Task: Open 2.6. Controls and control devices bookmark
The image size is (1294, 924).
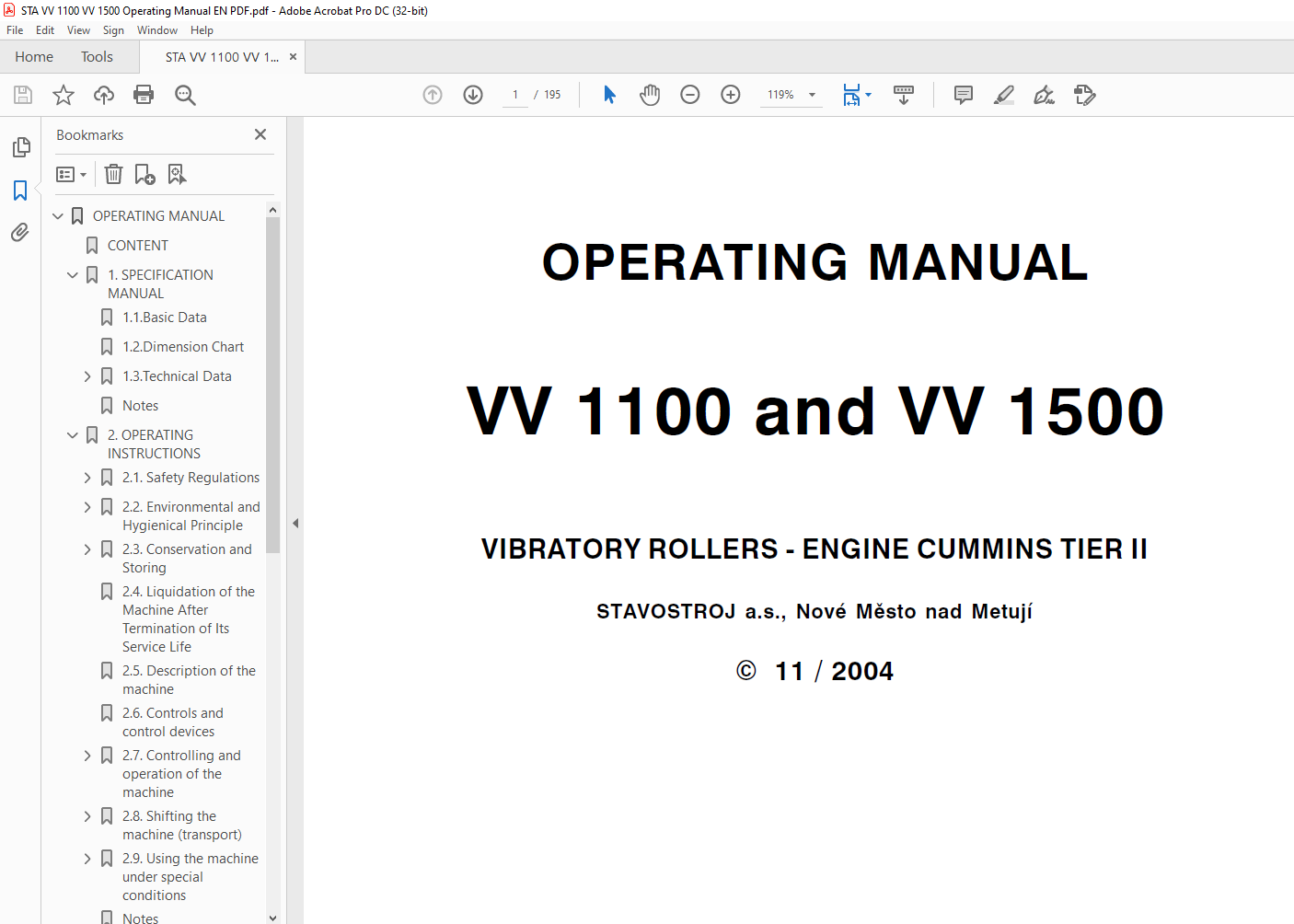Action: tap(173, 722)
